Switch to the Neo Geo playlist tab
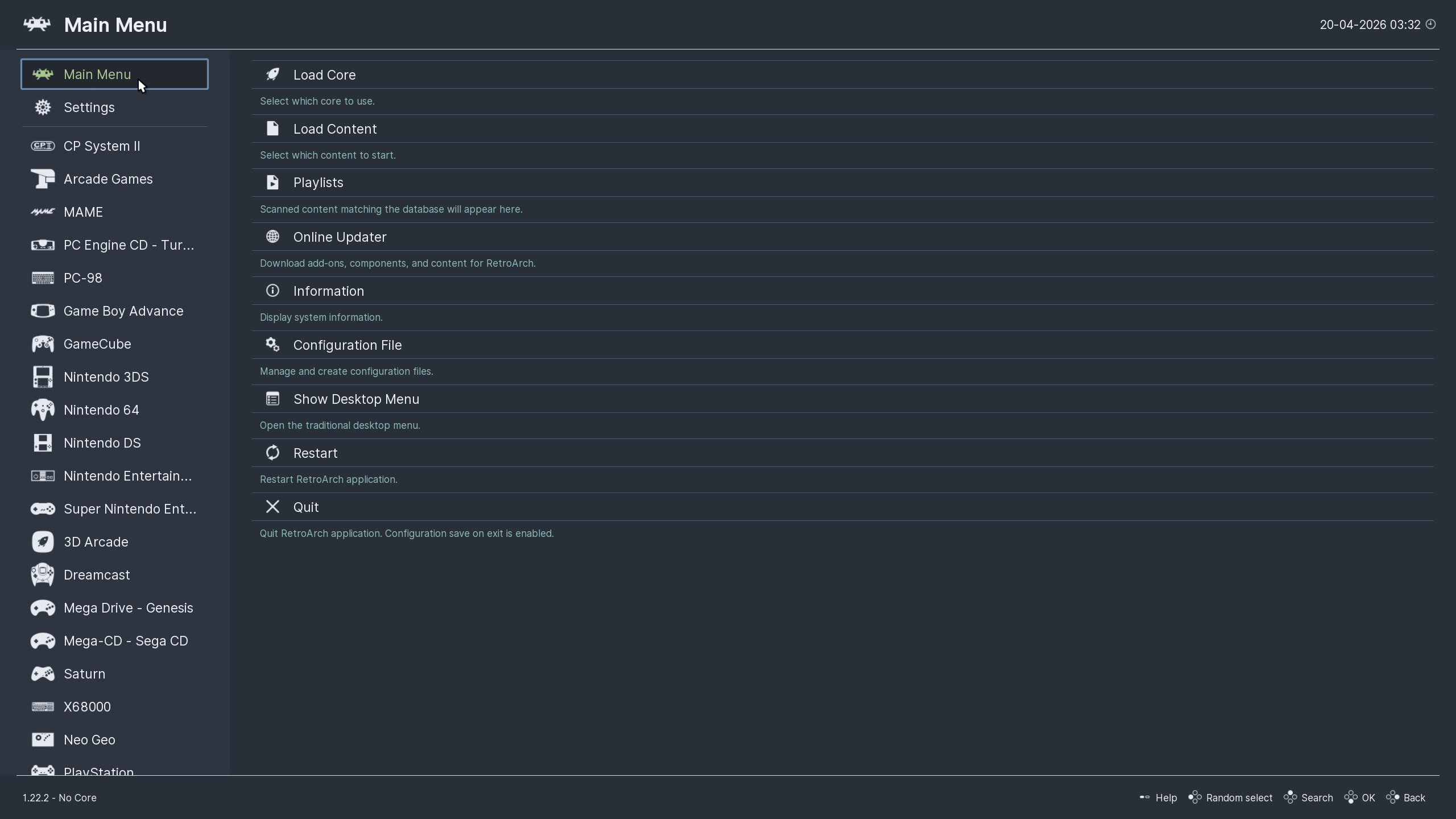 pyautogui.click(x=89, y=740)
